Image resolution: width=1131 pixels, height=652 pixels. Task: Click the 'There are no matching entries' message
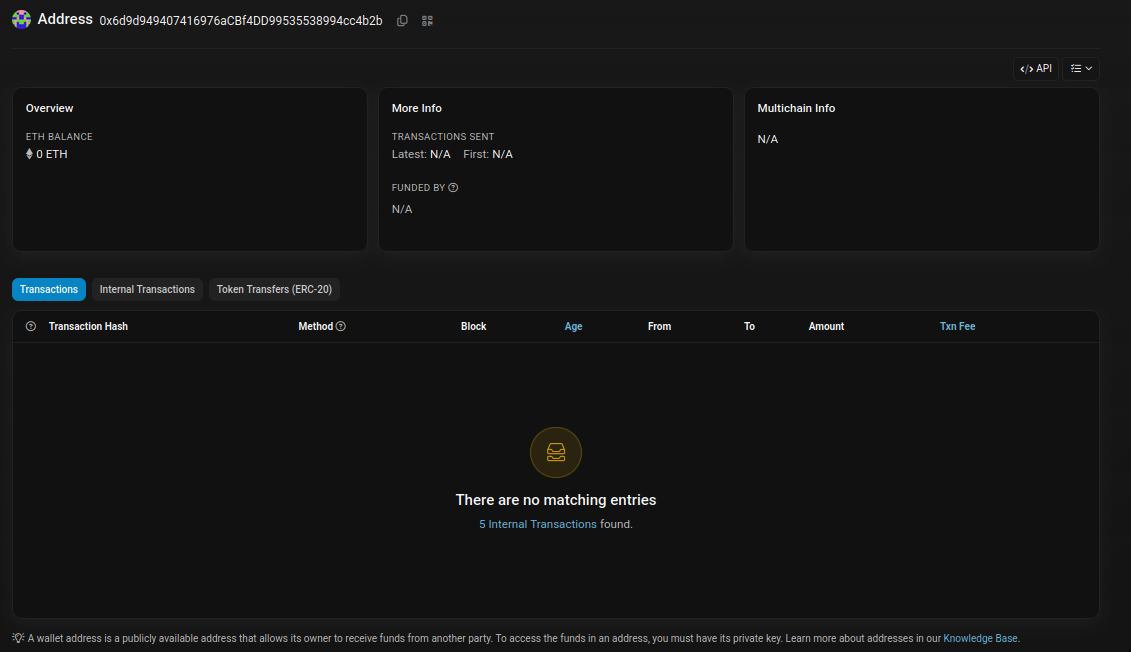(556, 500)
